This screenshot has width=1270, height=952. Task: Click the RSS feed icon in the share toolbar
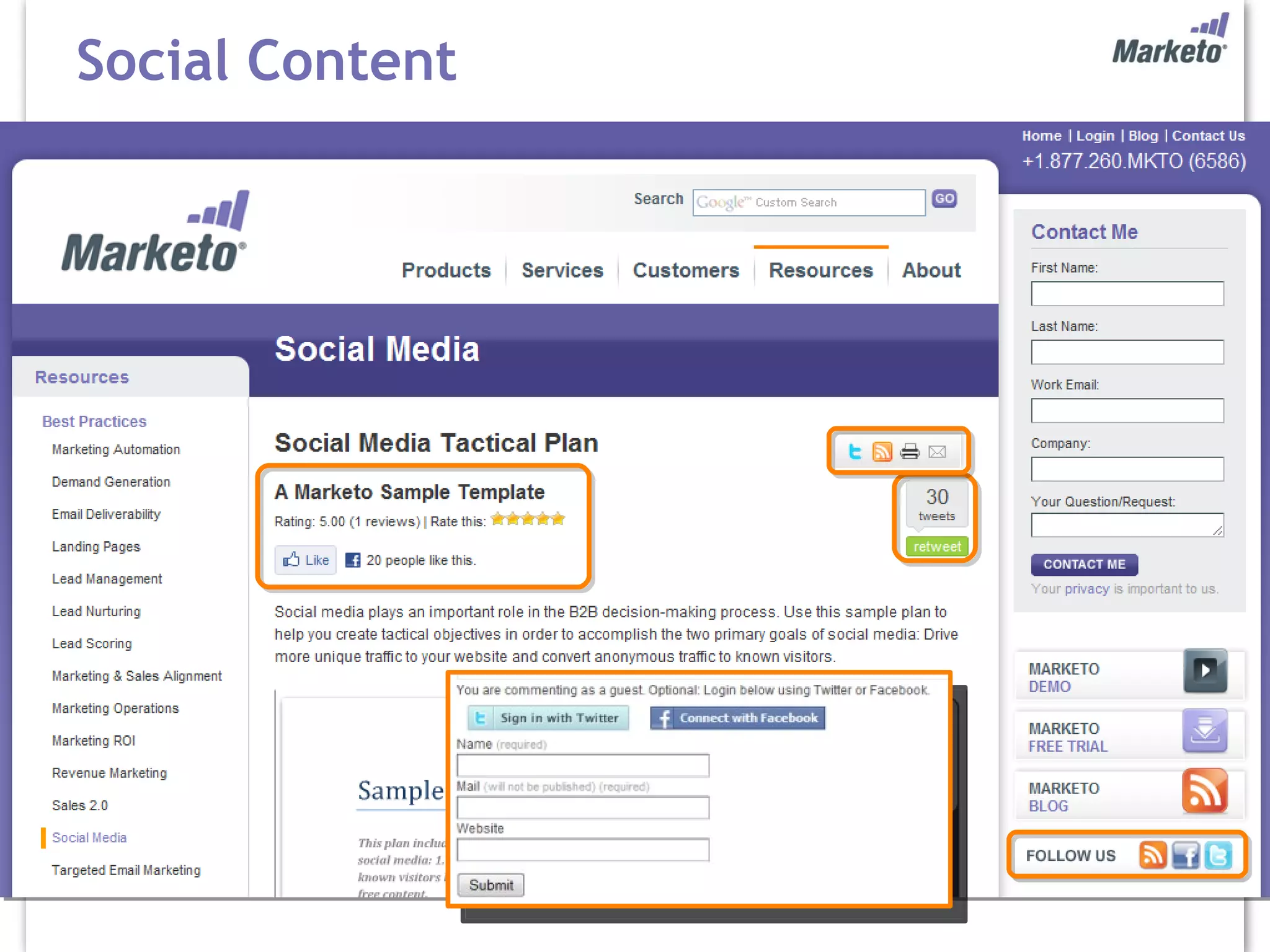882,452
